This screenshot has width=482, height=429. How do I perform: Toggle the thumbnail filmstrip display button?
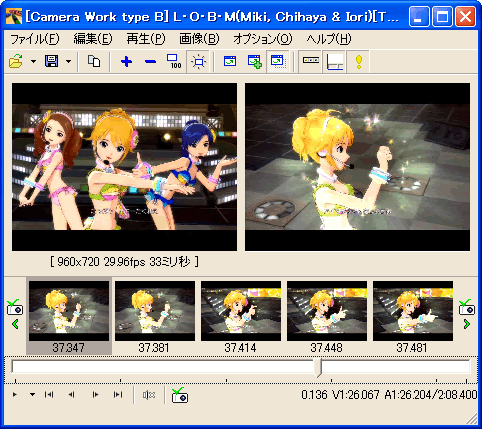pos(311,61)
